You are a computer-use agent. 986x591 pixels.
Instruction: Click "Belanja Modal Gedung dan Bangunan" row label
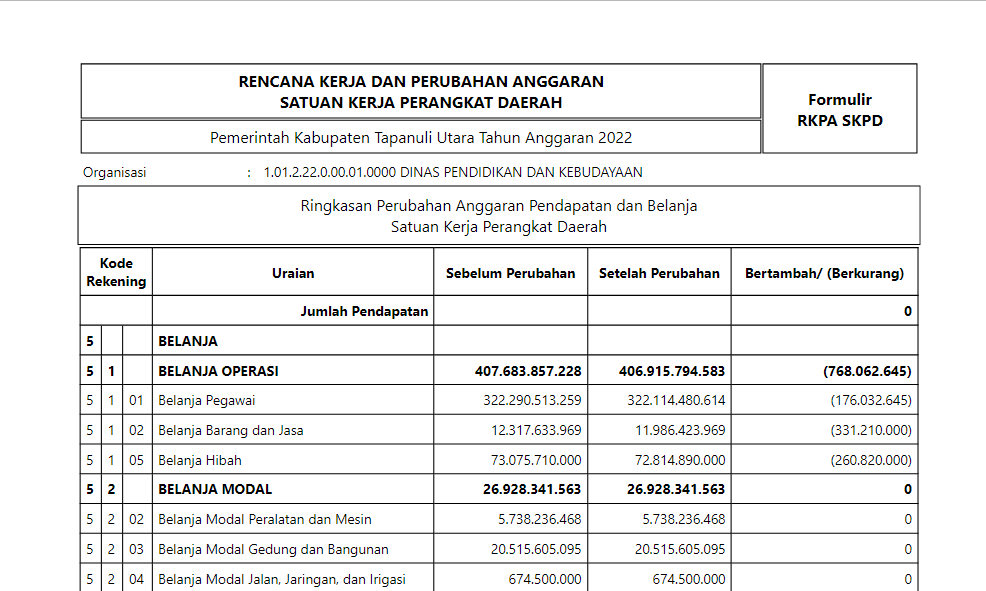(x=273, y=549)
